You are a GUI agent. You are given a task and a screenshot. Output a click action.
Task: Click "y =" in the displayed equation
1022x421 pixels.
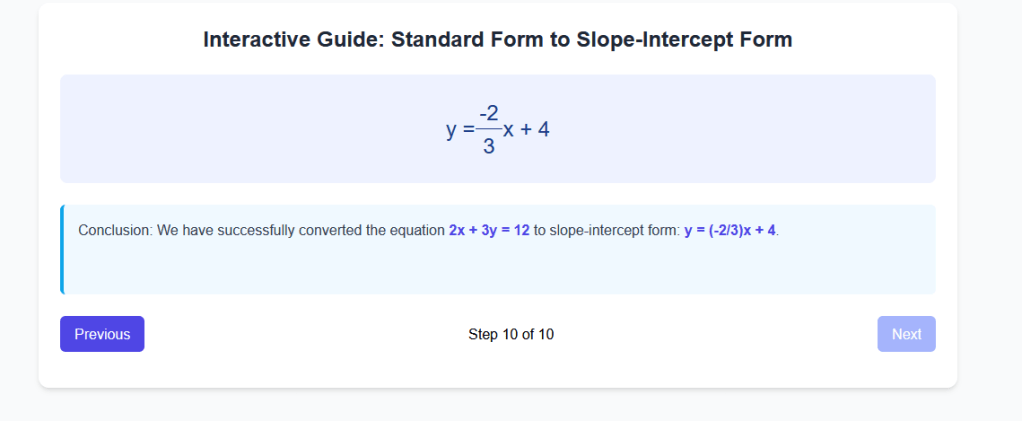[459, 130]
